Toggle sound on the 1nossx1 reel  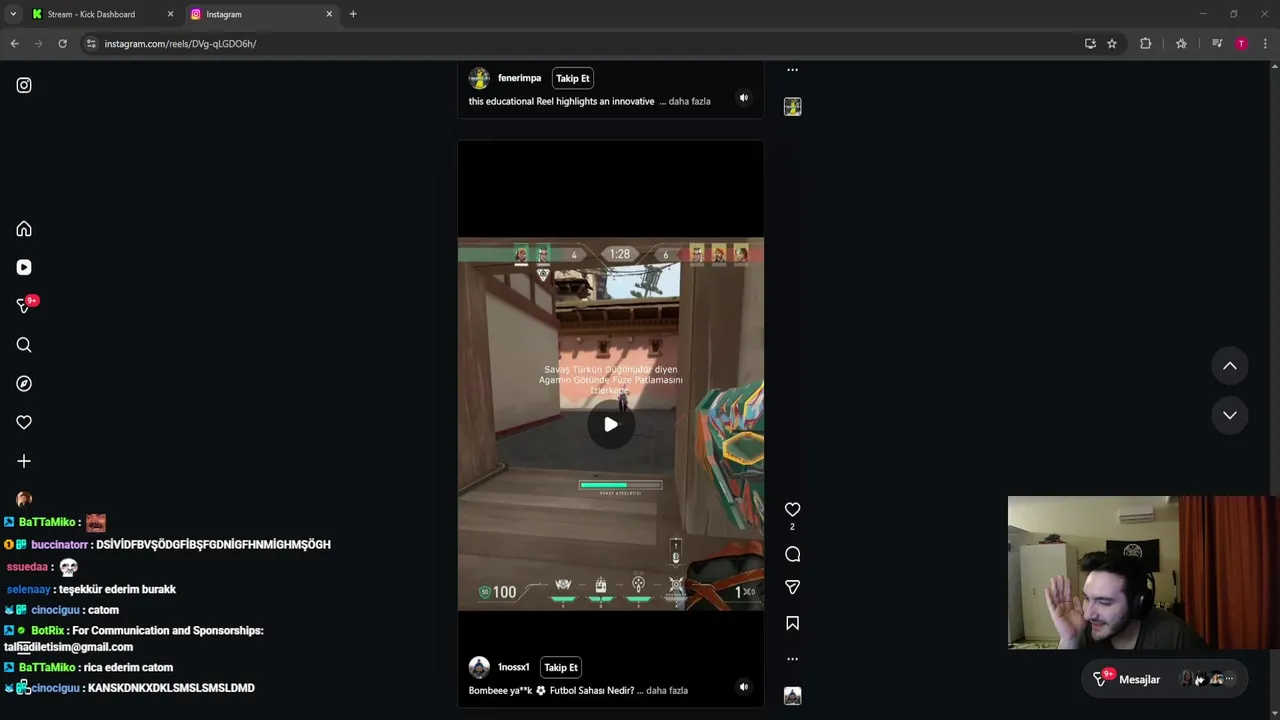743,687
